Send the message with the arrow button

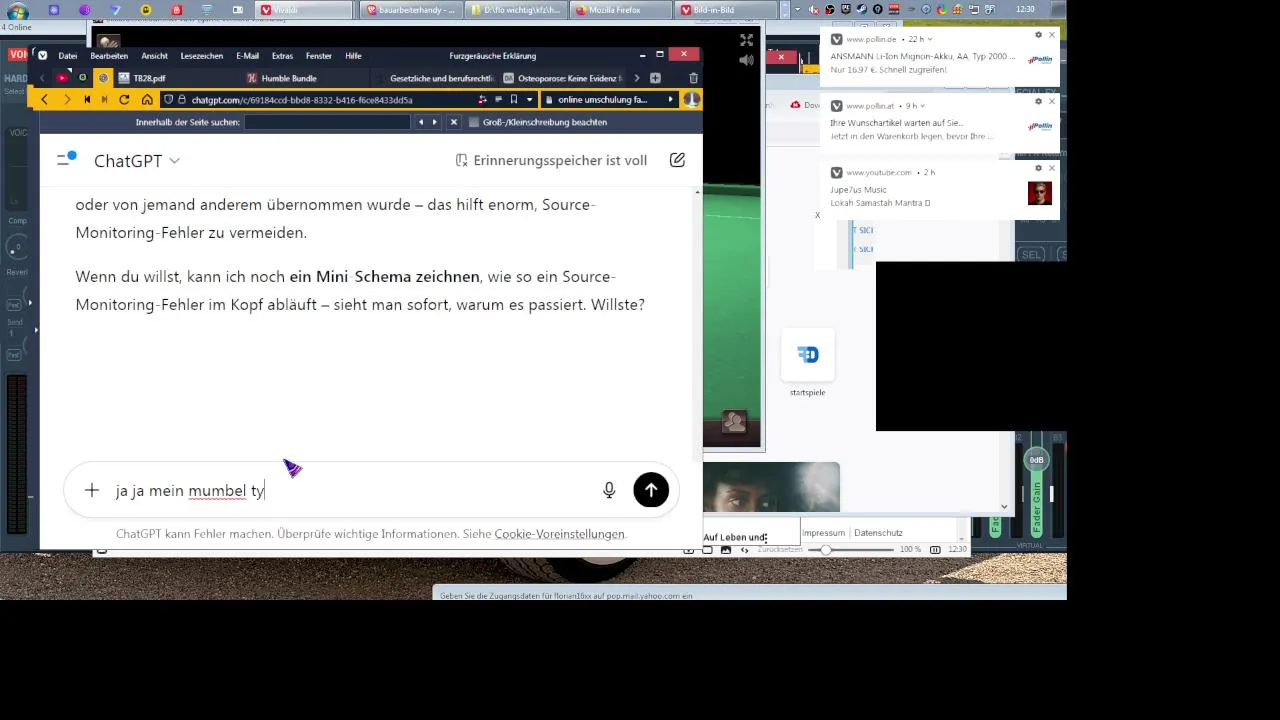651,490
